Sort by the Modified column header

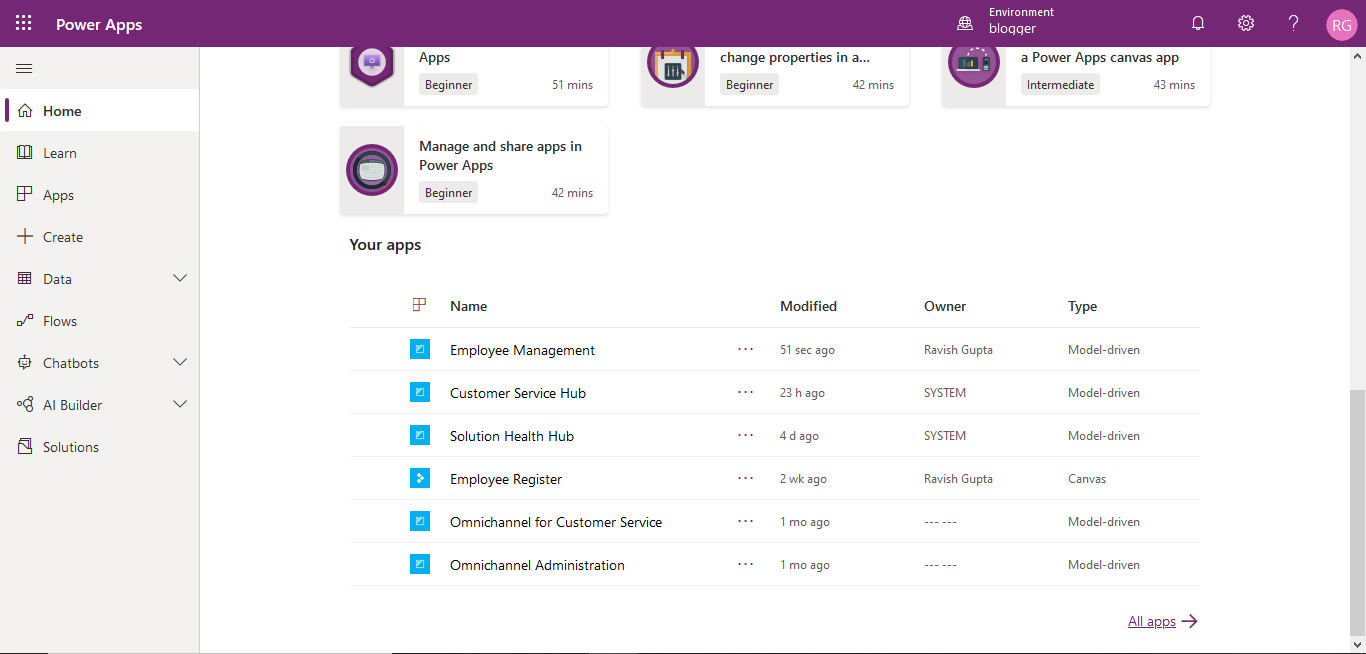coord(808,306)
